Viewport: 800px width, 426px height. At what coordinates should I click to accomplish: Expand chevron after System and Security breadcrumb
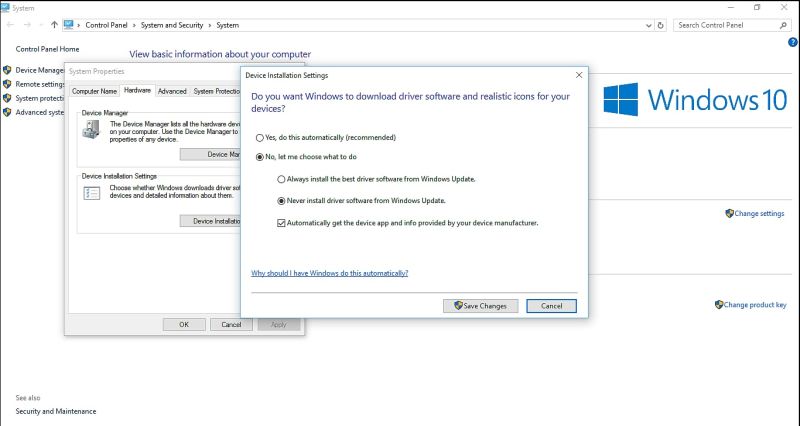210,25
